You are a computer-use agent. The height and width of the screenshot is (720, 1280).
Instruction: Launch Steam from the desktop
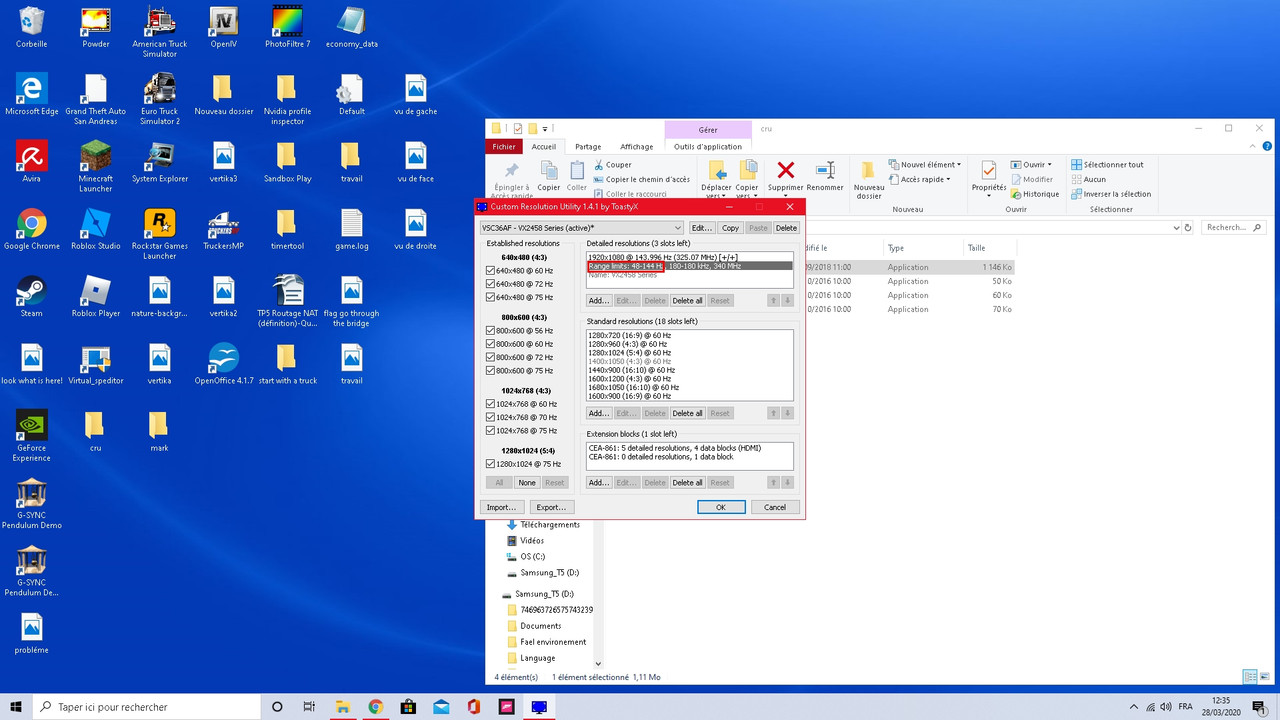[30, 293]
